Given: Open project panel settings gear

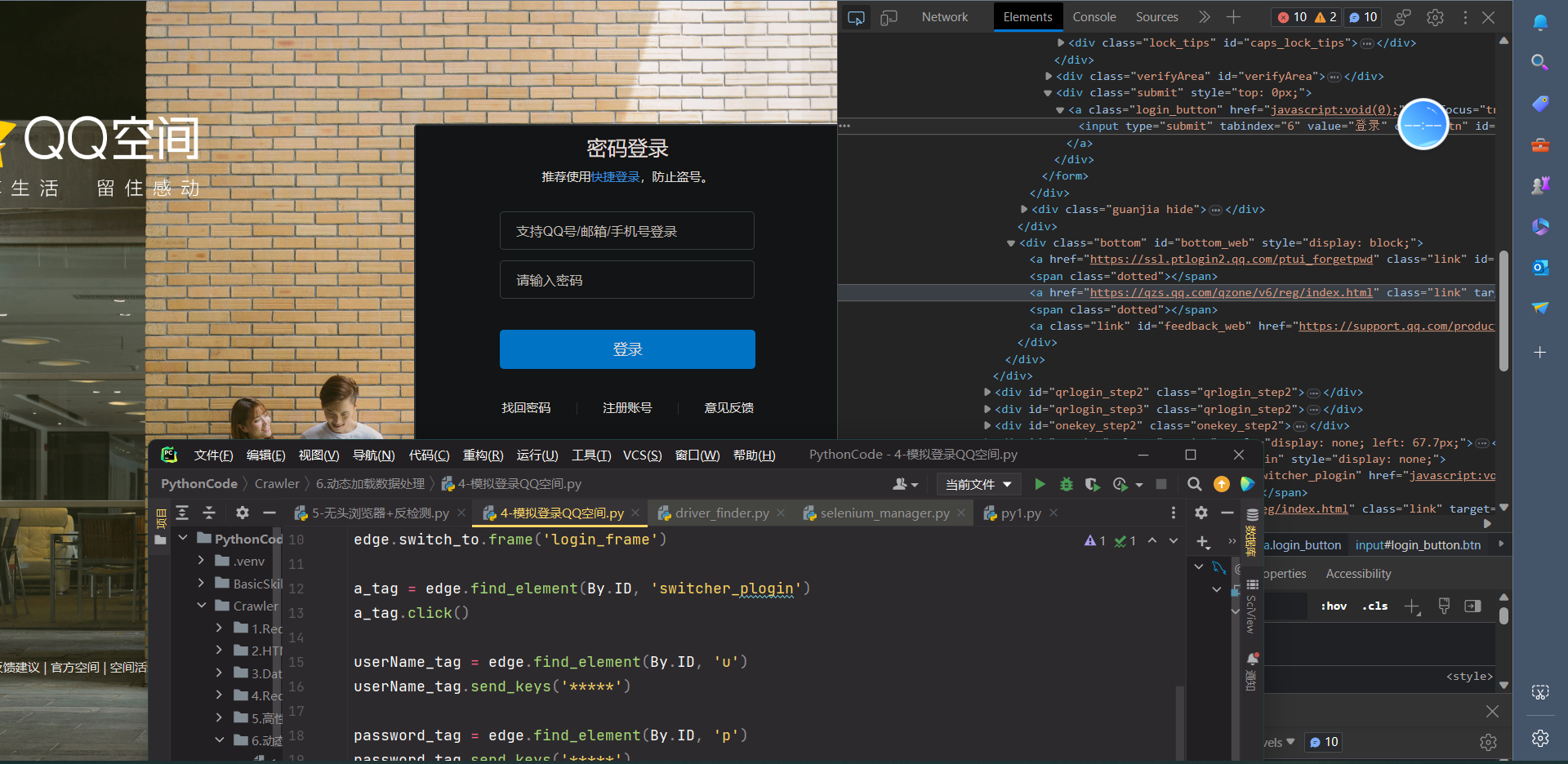Looking at the screenshot, I should [243, 513].
